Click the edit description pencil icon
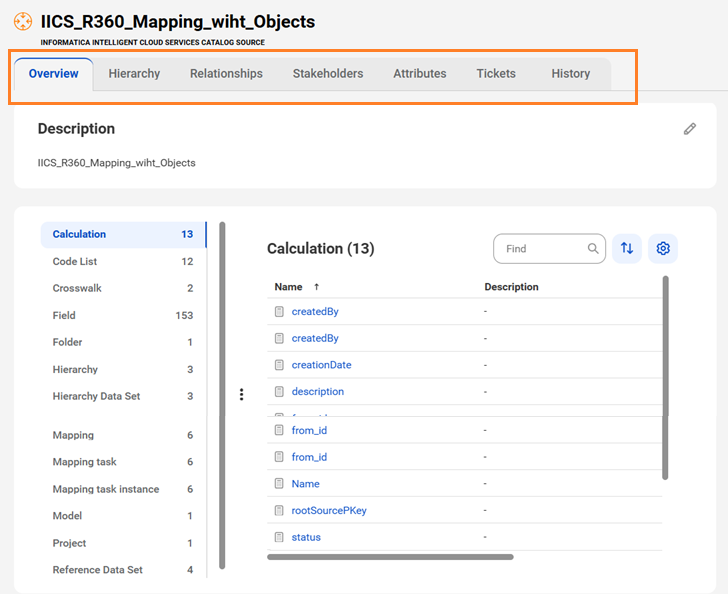 coord(689,129)
